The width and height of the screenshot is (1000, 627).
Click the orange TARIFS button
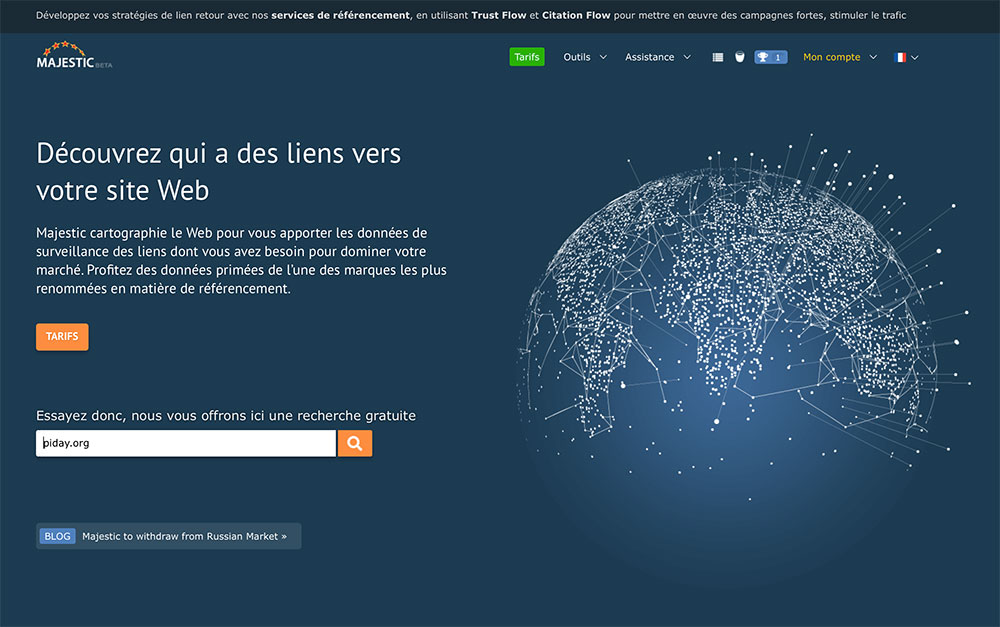[x=62, y=337]
